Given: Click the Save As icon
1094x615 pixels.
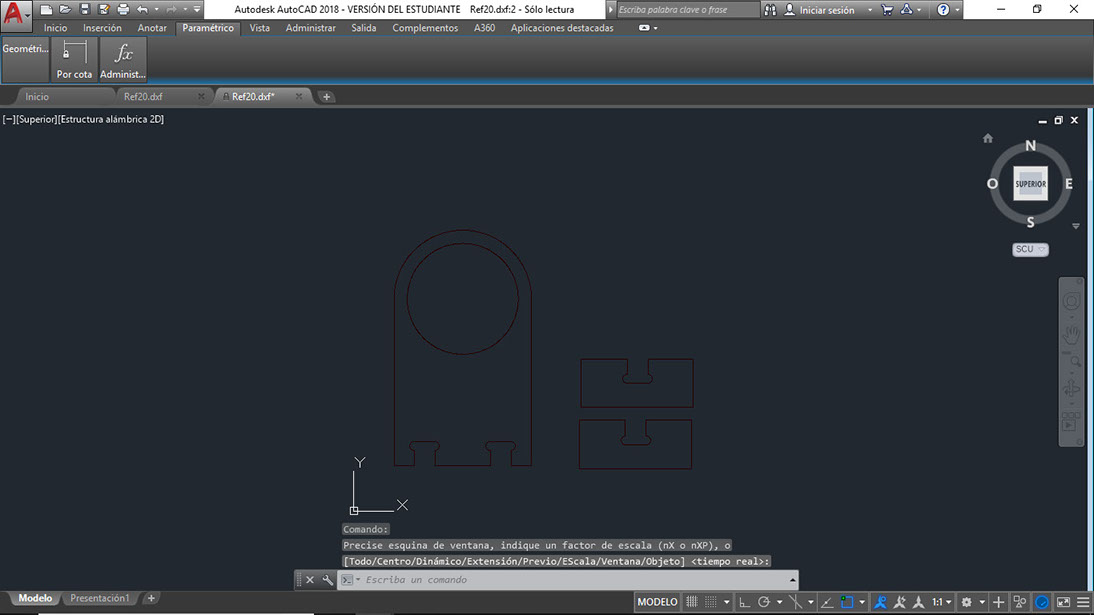Looking at the screenshot, I should [x=104, y=10].
